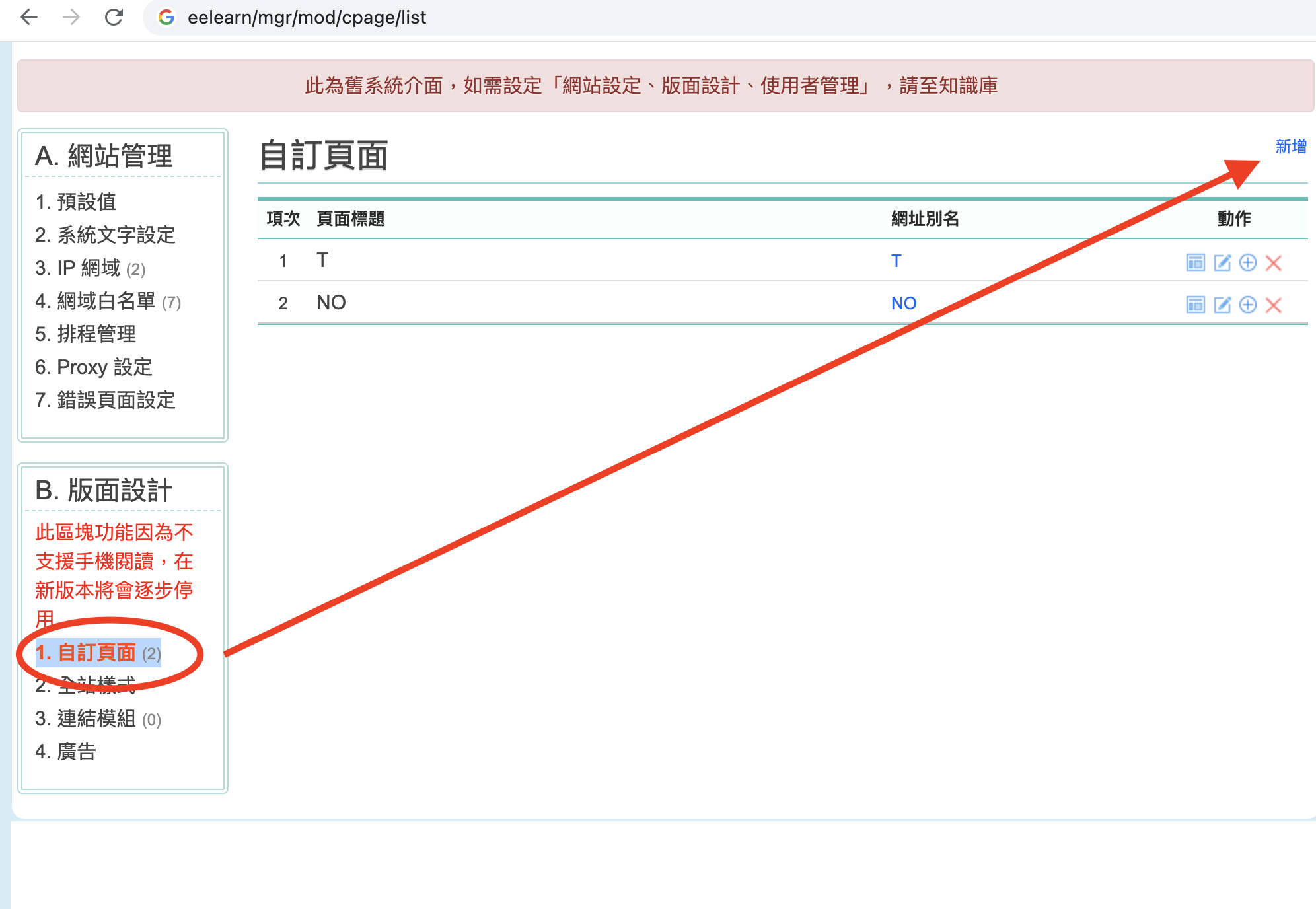Delete row NO with red X
1316x909 pixels.
coord(1274,305)
